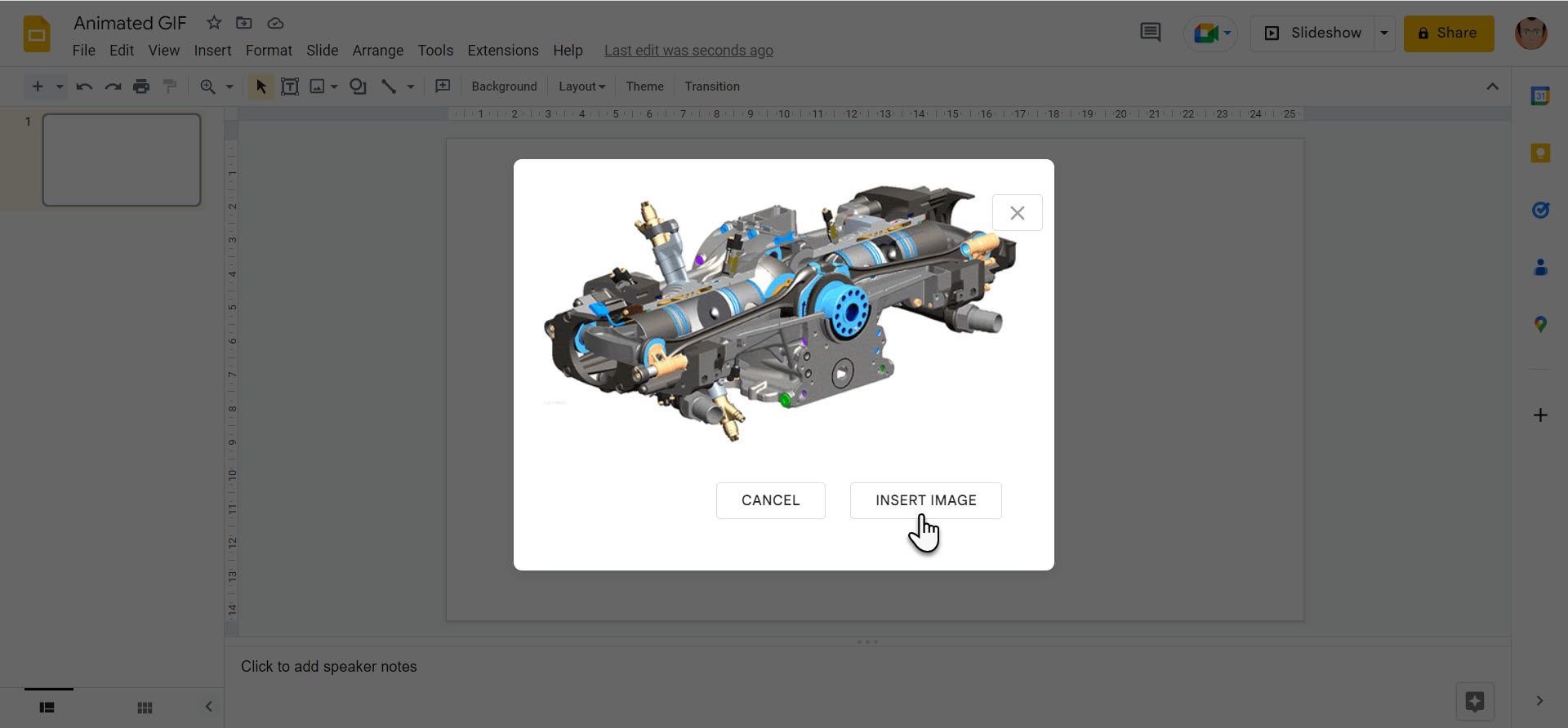Viewport: 1568px width, 728px height.
Task: Open the File menu
Action: [83, 51]
